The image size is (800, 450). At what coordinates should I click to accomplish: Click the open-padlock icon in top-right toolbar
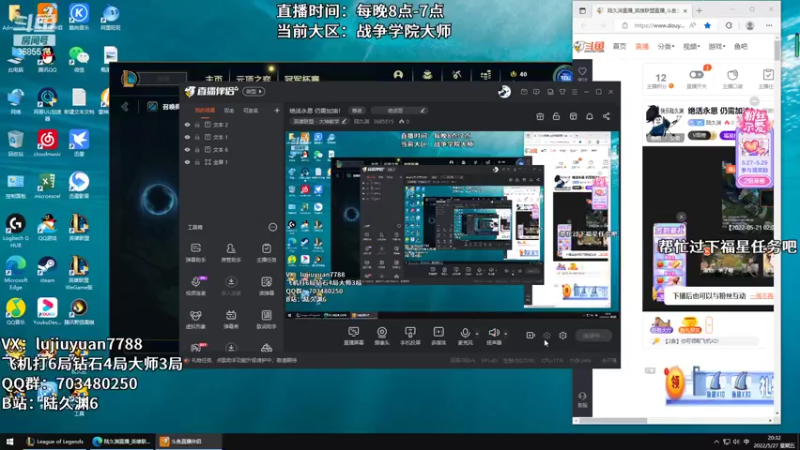click(556, 116)
